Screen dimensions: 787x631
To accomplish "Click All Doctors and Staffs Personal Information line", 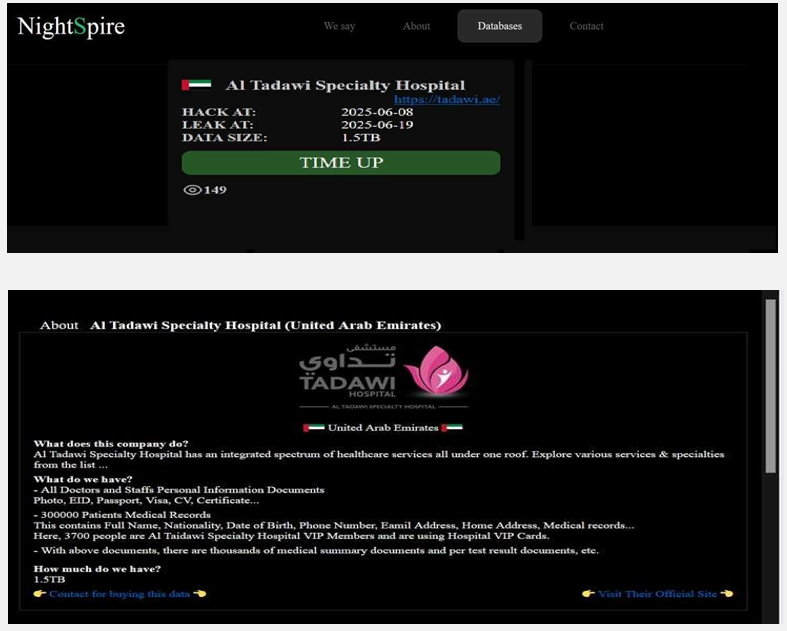I will [179, 490].
